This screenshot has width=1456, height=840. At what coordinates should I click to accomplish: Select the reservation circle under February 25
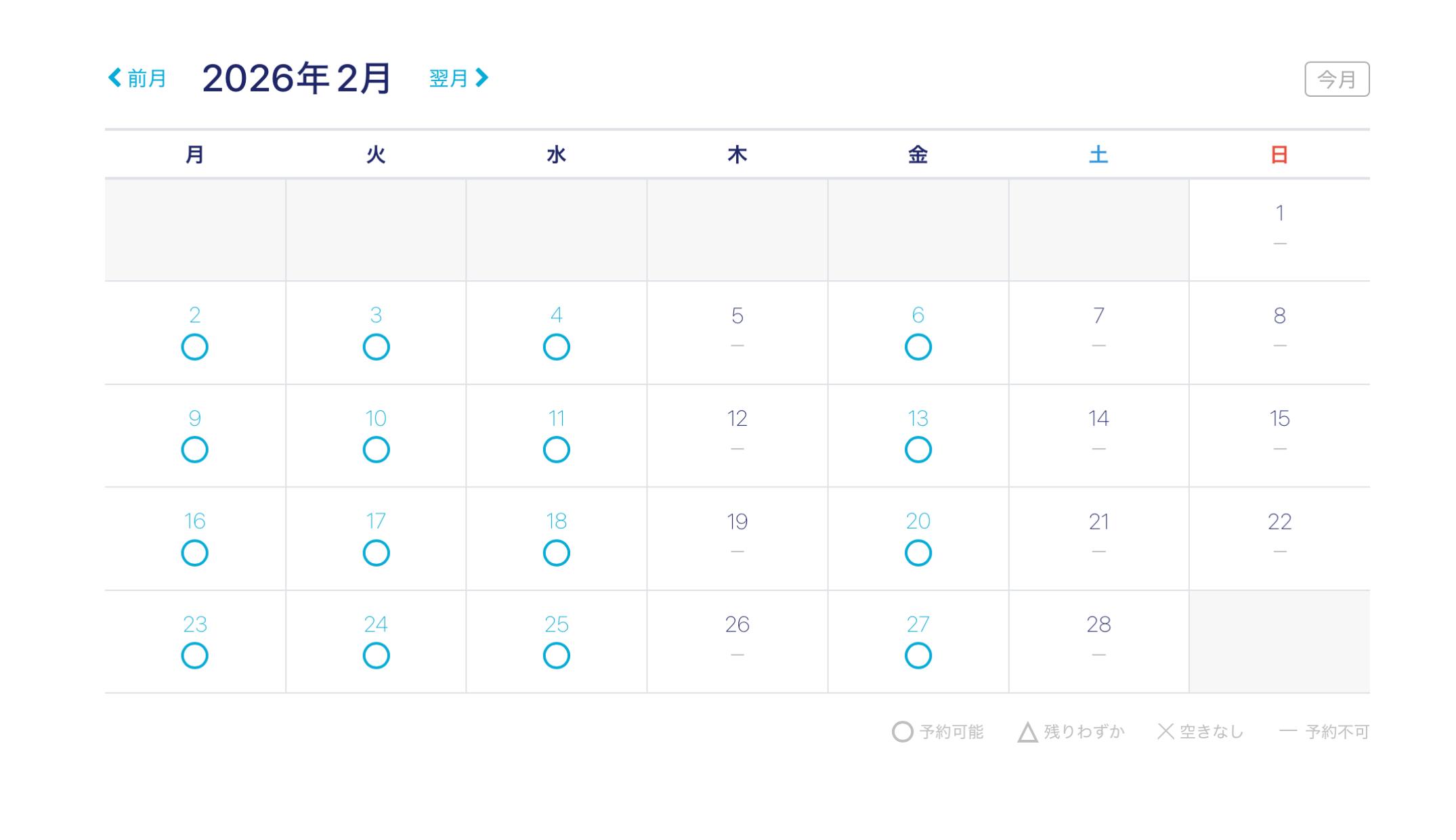[x=556, y=655]
